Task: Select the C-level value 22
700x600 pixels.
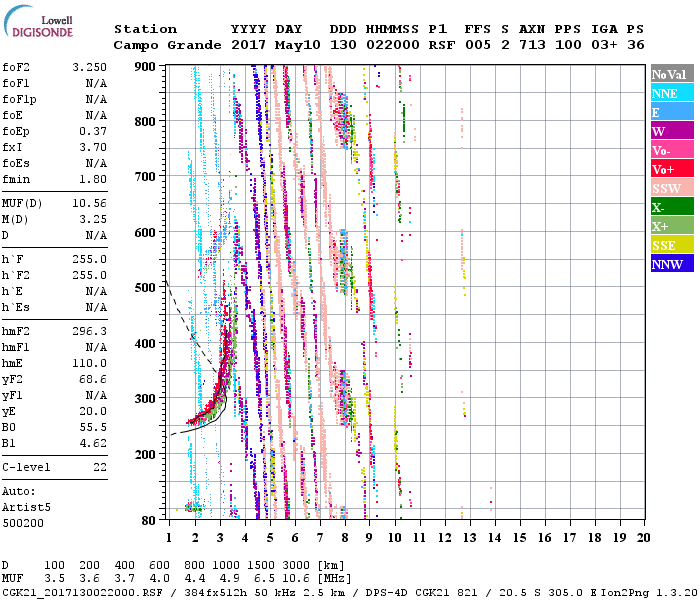Action: click(100, 467)
